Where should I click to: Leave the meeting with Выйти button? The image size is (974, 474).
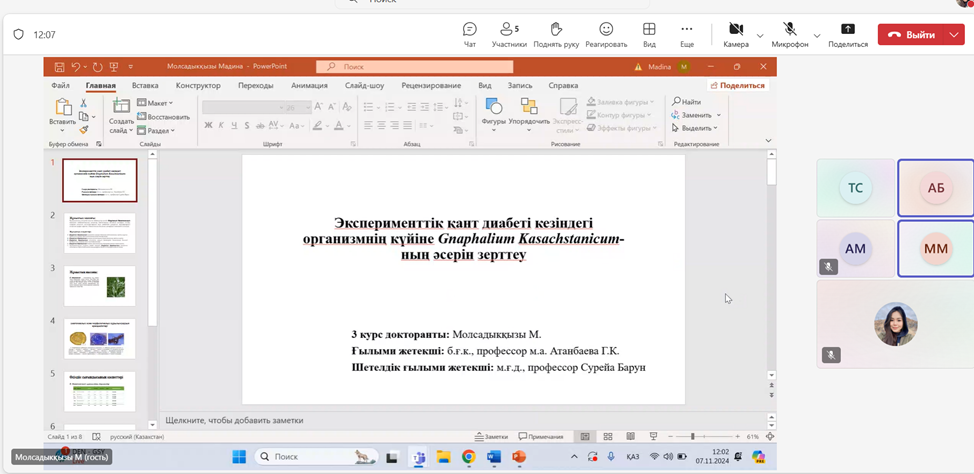(x=912, y=35)
